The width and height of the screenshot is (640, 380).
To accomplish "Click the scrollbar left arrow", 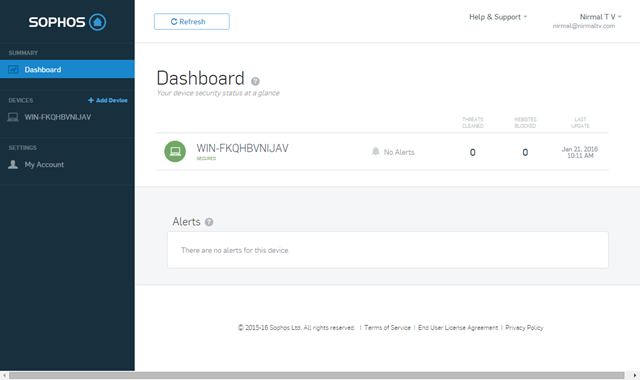I will 4,376.
